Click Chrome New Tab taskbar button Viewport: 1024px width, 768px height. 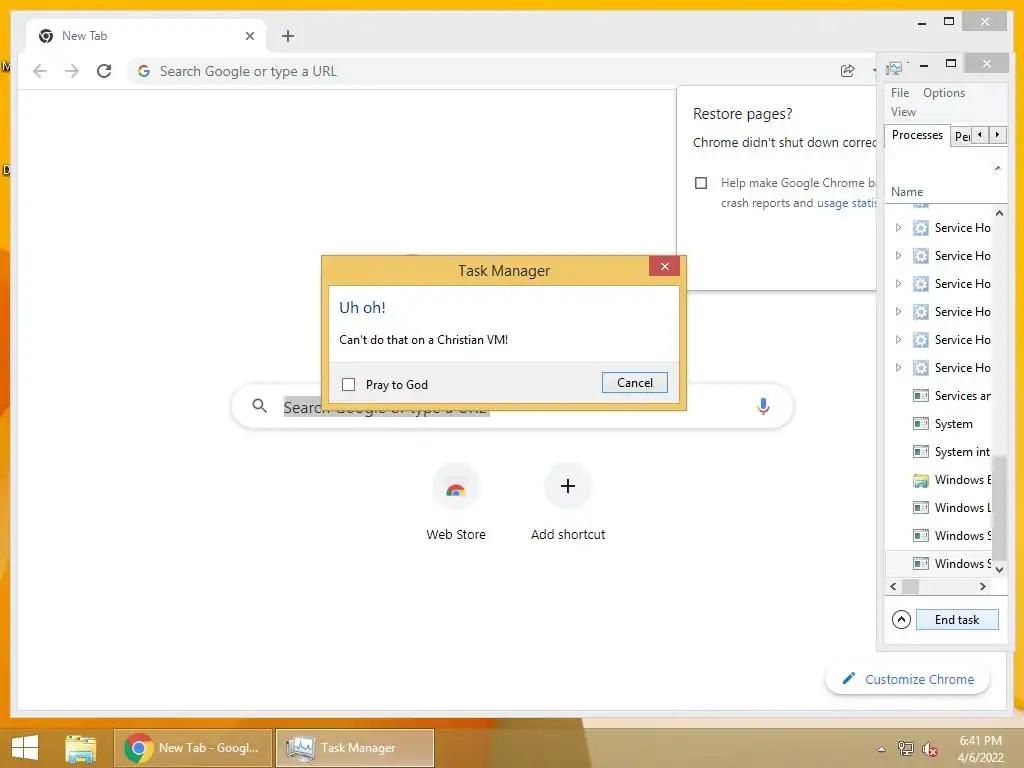[193, 748]
